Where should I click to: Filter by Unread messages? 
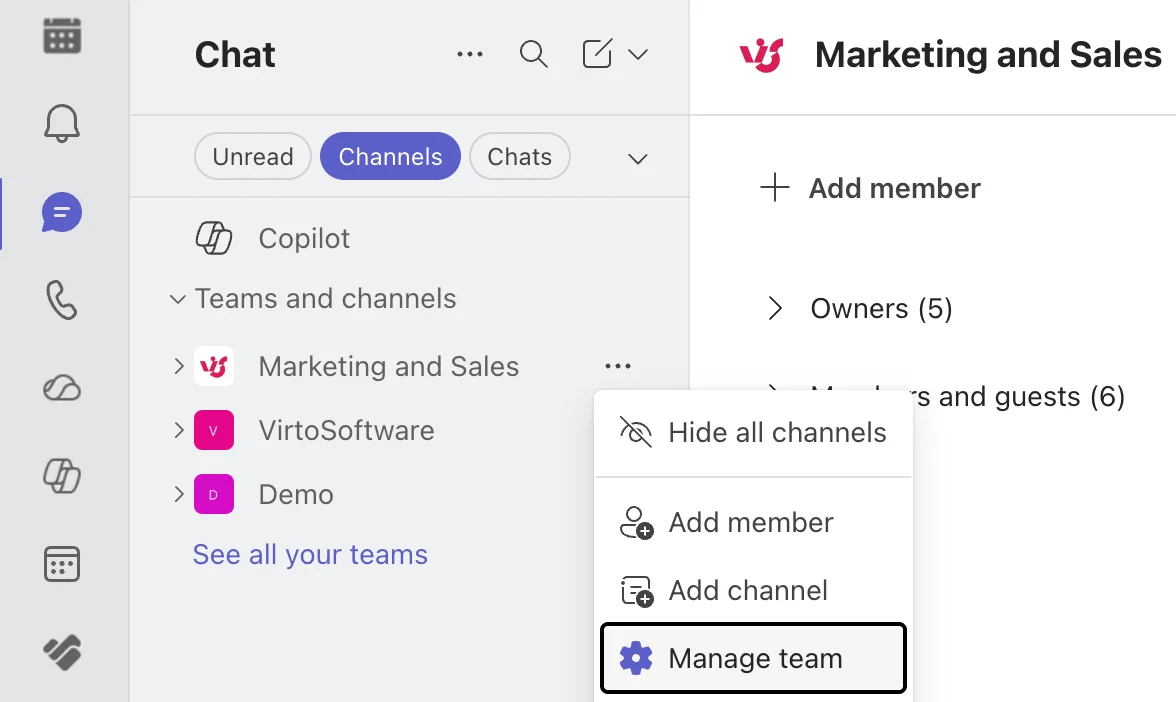coord(253,156)
